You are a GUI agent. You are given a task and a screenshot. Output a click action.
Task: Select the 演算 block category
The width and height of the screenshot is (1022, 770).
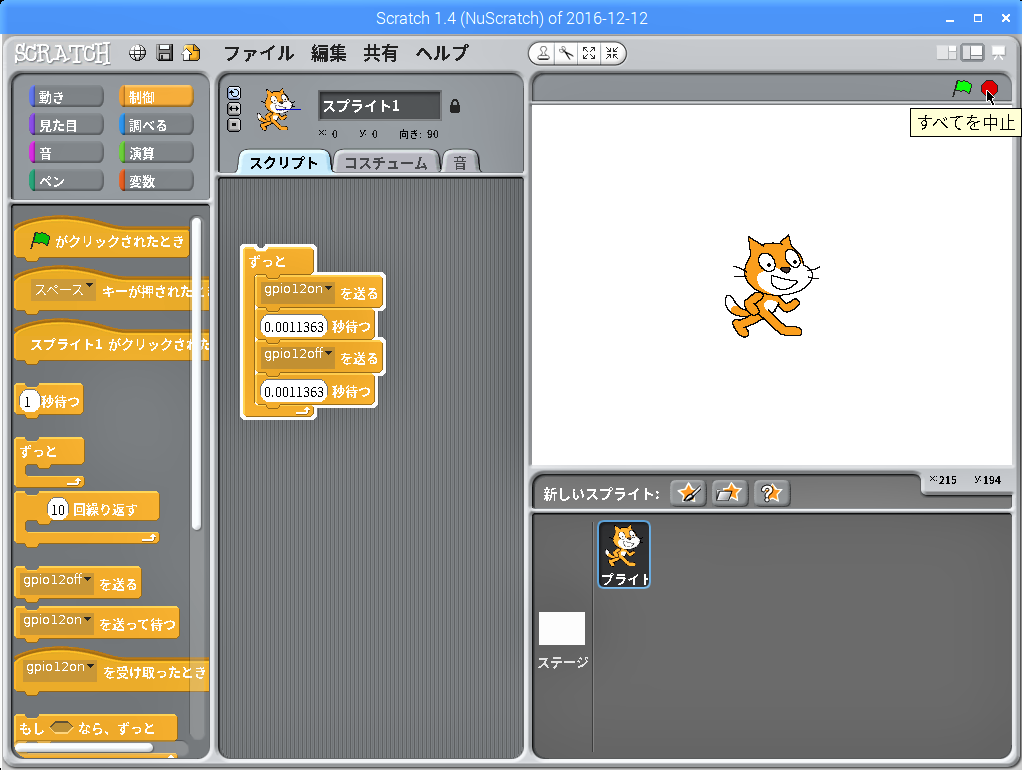(x=156, y=153)
